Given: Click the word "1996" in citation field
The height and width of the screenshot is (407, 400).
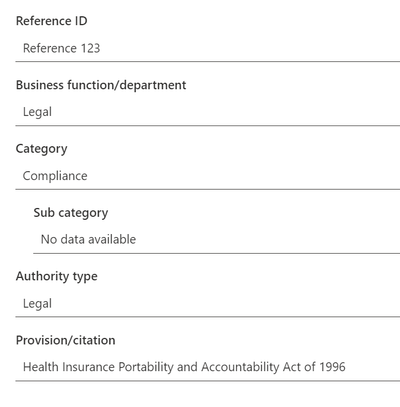Looking at the screenshot, I should click(332, 367).
